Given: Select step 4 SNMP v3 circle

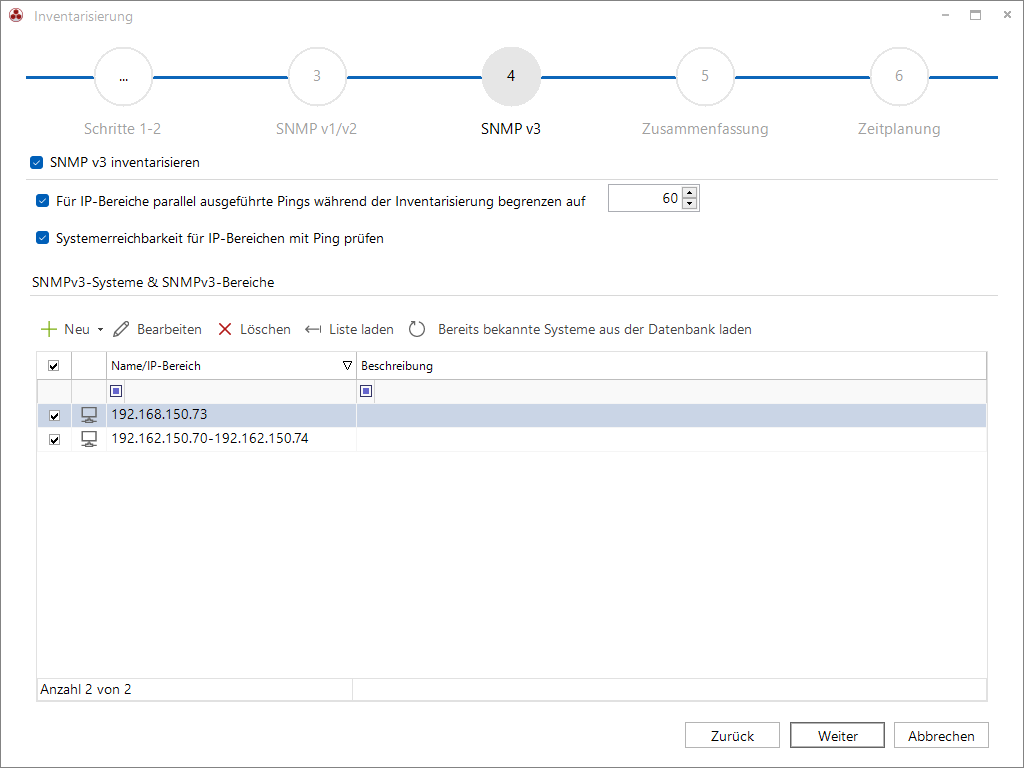Looking at the screenshot, I should (x=511, y=76).
